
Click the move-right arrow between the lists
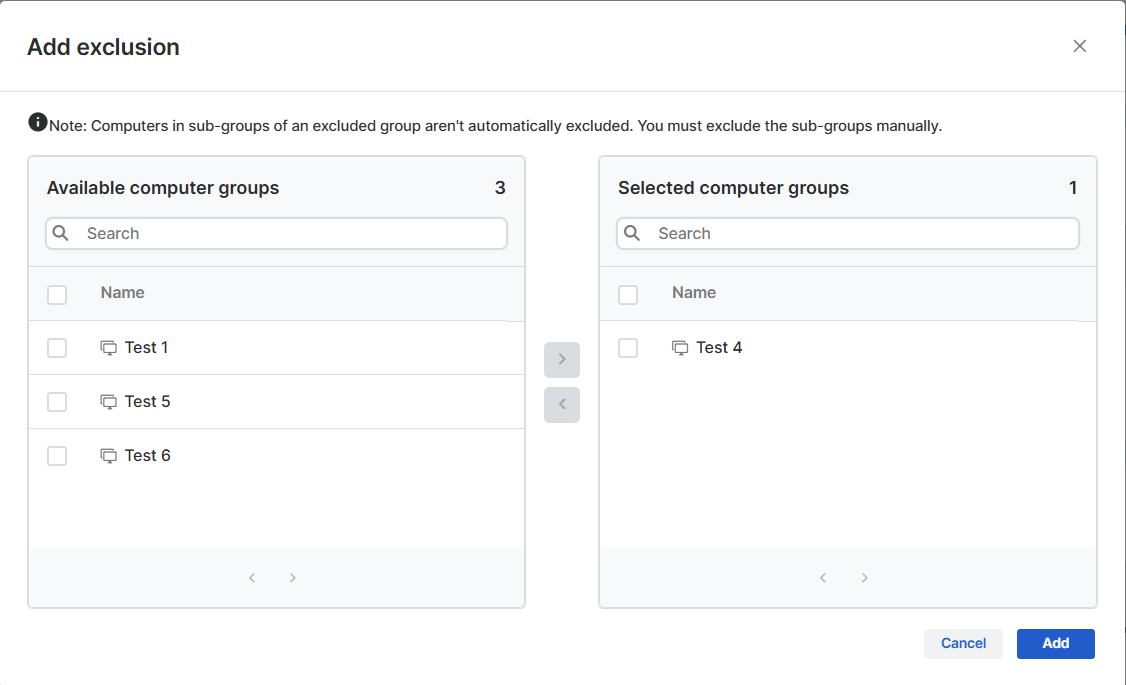click(562, 360)
